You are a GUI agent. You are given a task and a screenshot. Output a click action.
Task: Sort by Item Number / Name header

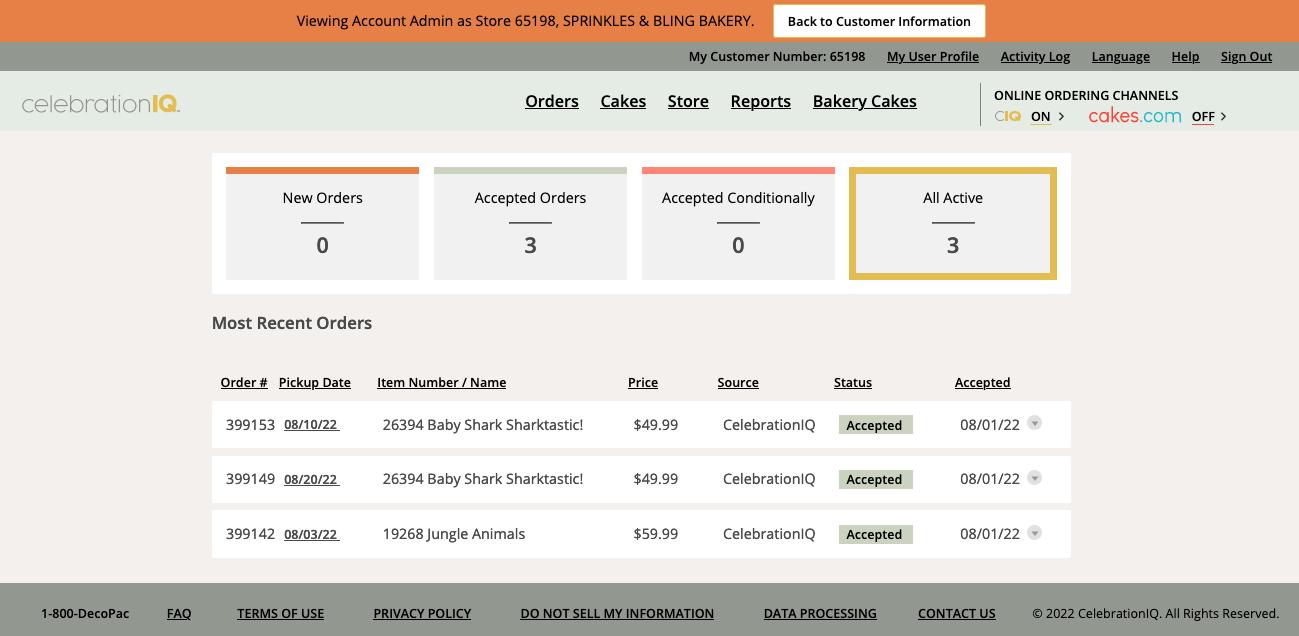pos(441,382)
